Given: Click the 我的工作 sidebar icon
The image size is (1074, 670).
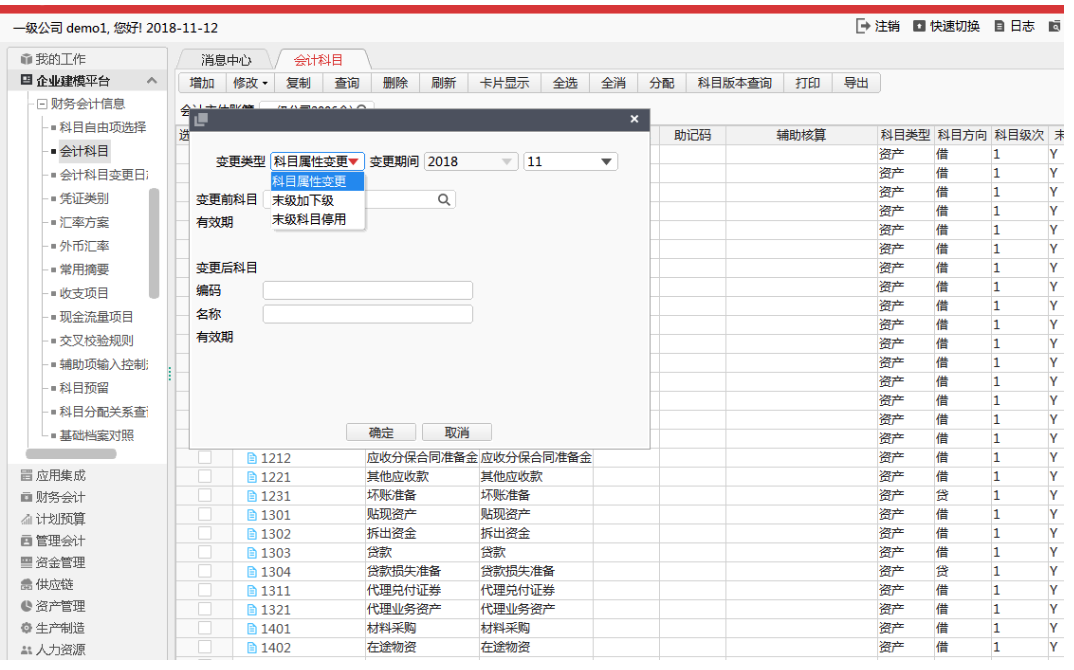Looking at the screenshot, I should pyautogui.click(x=27, y=59).
